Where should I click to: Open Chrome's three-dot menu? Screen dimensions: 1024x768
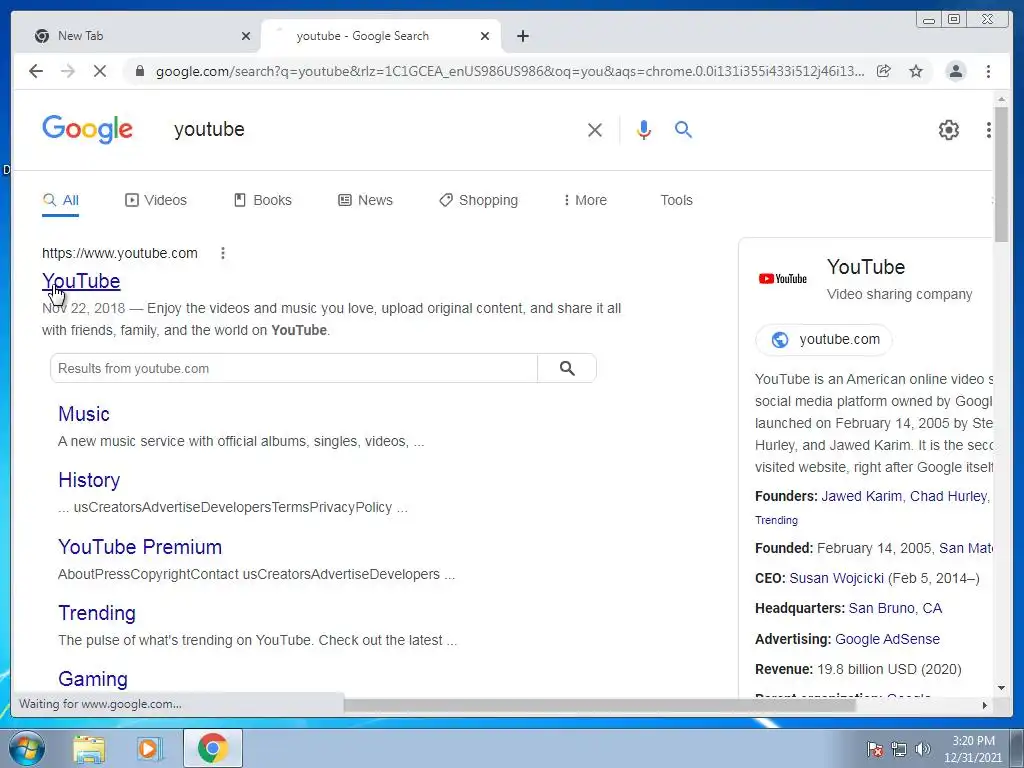tap(988, 71)
